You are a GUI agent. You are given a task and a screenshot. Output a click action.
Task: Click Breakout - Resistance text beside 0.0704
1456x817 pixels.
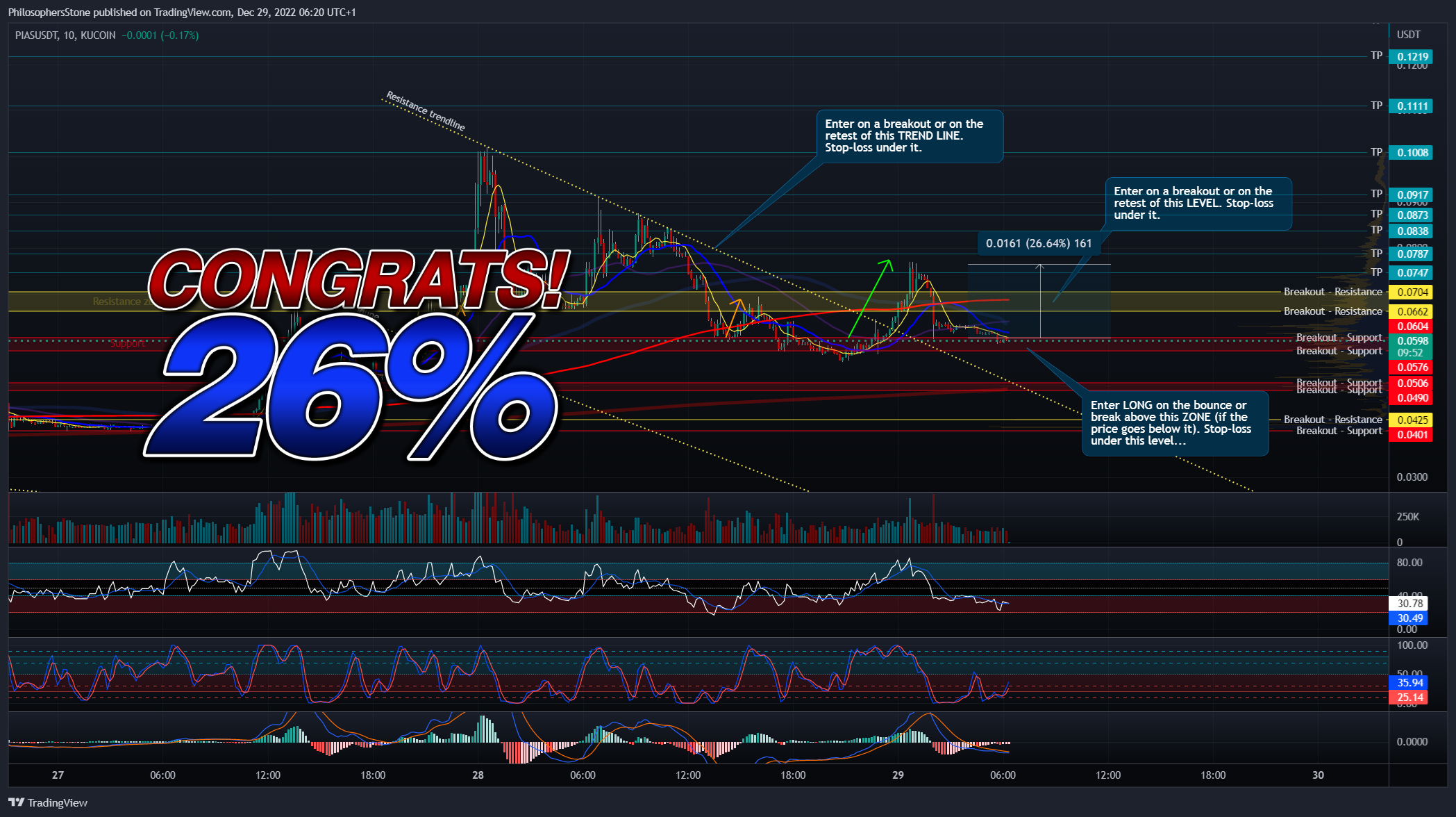click(1333, 292)
